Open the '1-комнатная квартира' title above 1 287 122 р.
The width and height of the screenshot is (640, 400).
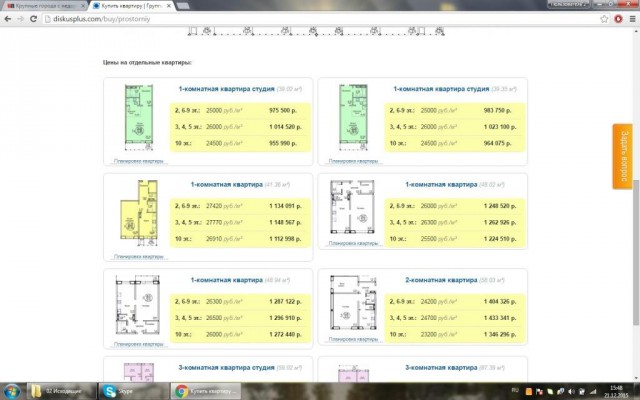pyautogui.click(x=227, y=280)
